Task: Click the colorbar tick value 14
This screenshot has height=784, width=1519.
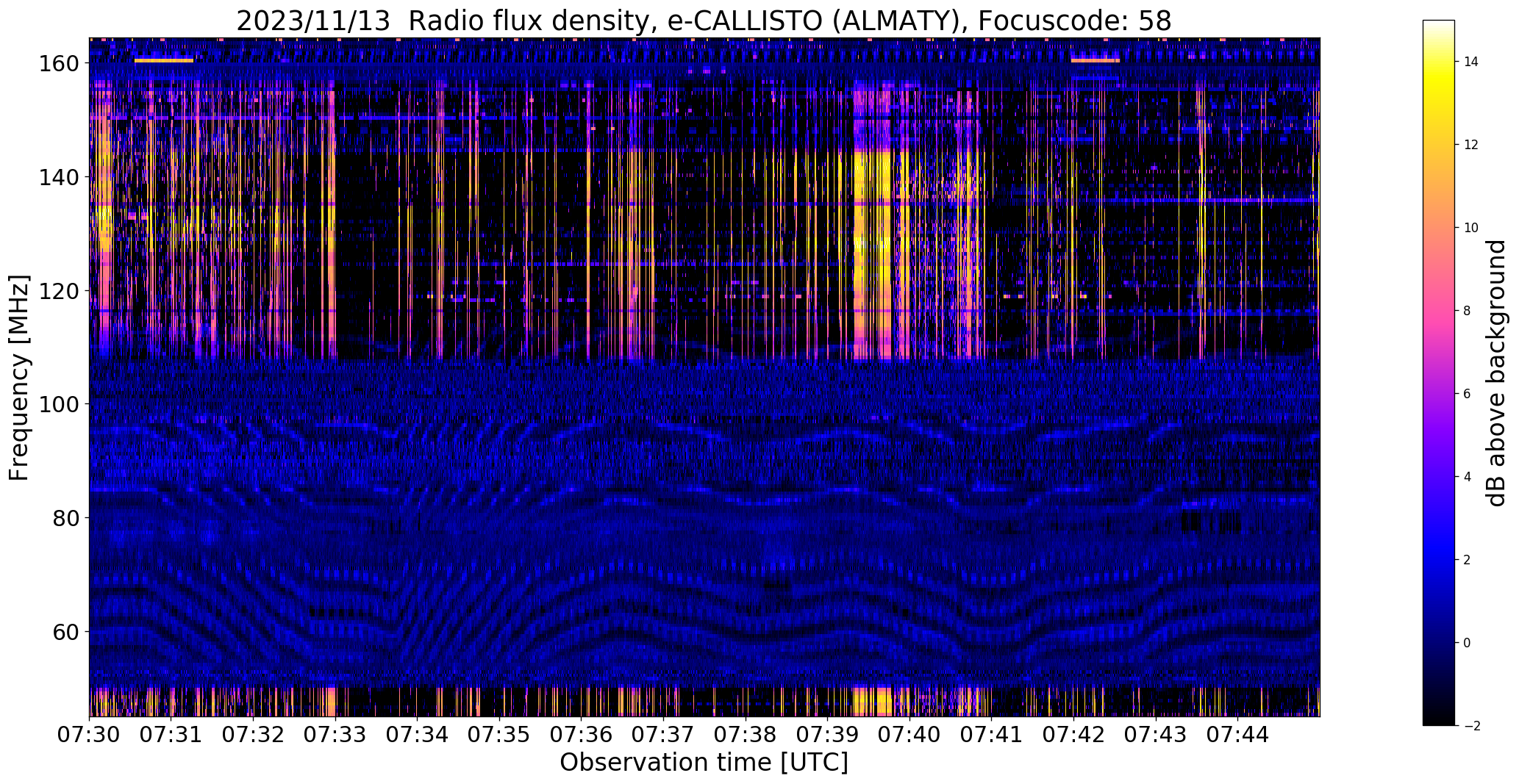Action: click(1471, 62)
